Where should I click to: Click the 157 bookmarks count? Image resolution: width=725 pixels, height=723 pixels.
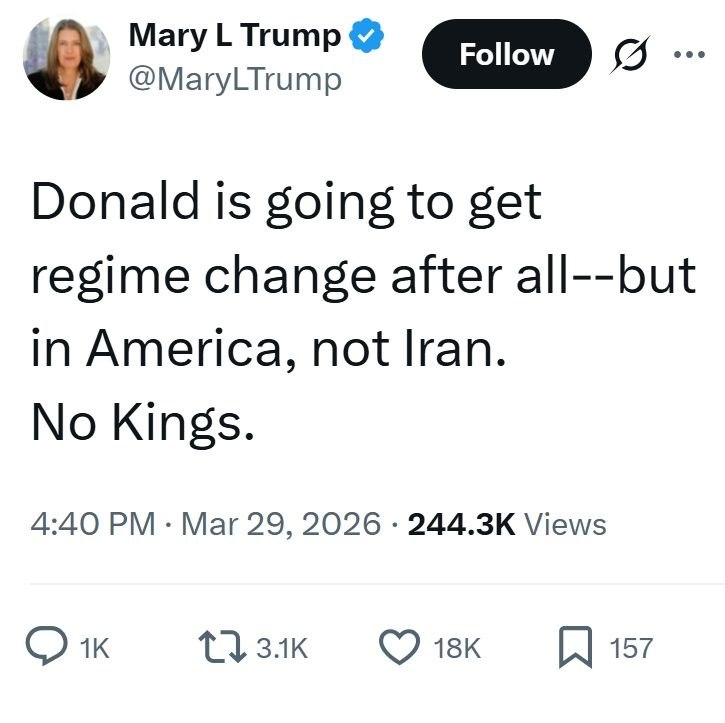[631, 648]
